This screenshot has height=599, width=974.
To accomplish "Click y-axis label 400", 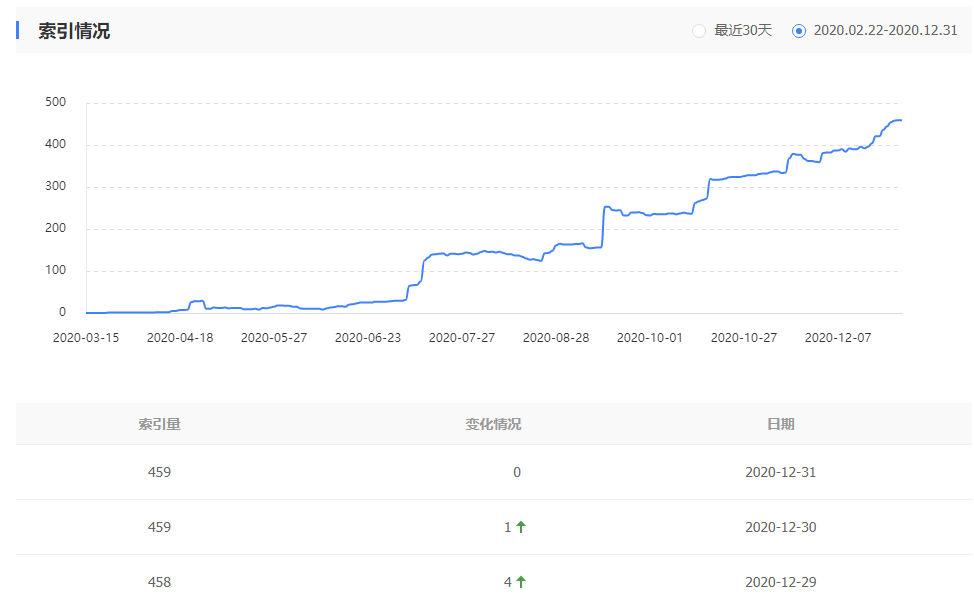I will tap(55, 144).
